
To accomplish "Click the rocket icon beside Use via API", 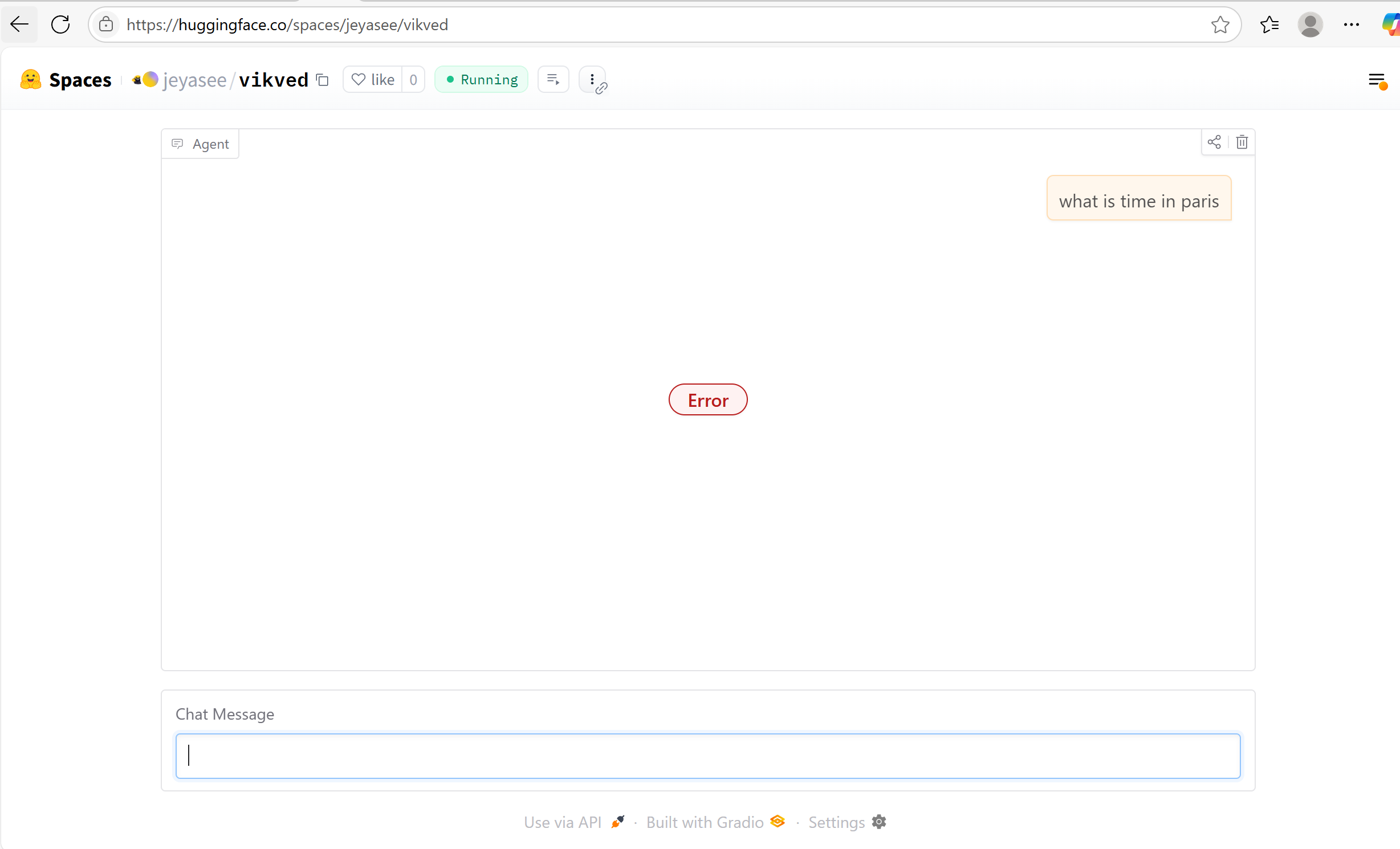I will 617,822.
